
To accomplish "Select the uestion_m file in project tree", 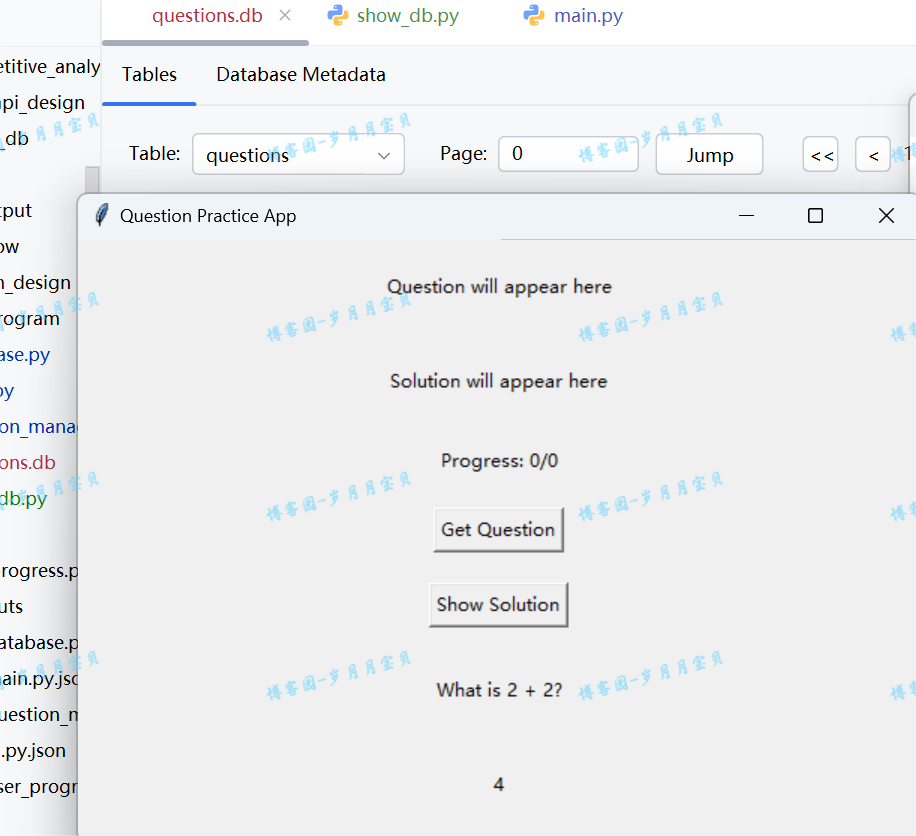I will [x=39, y=715].
